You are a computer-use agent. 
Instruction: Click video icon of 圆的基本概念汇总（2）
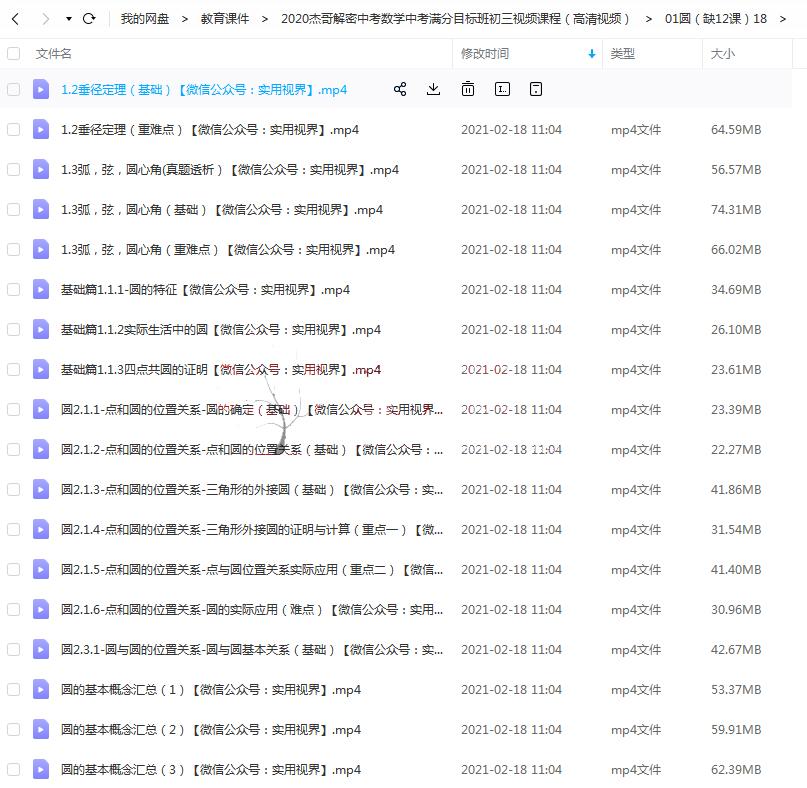[41, 729]
